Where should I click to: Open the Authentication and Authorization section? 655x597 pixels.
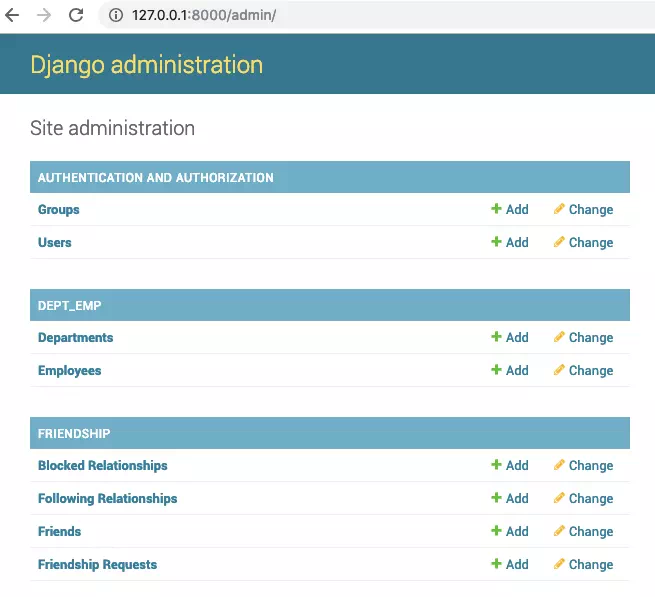coord(156,178)
